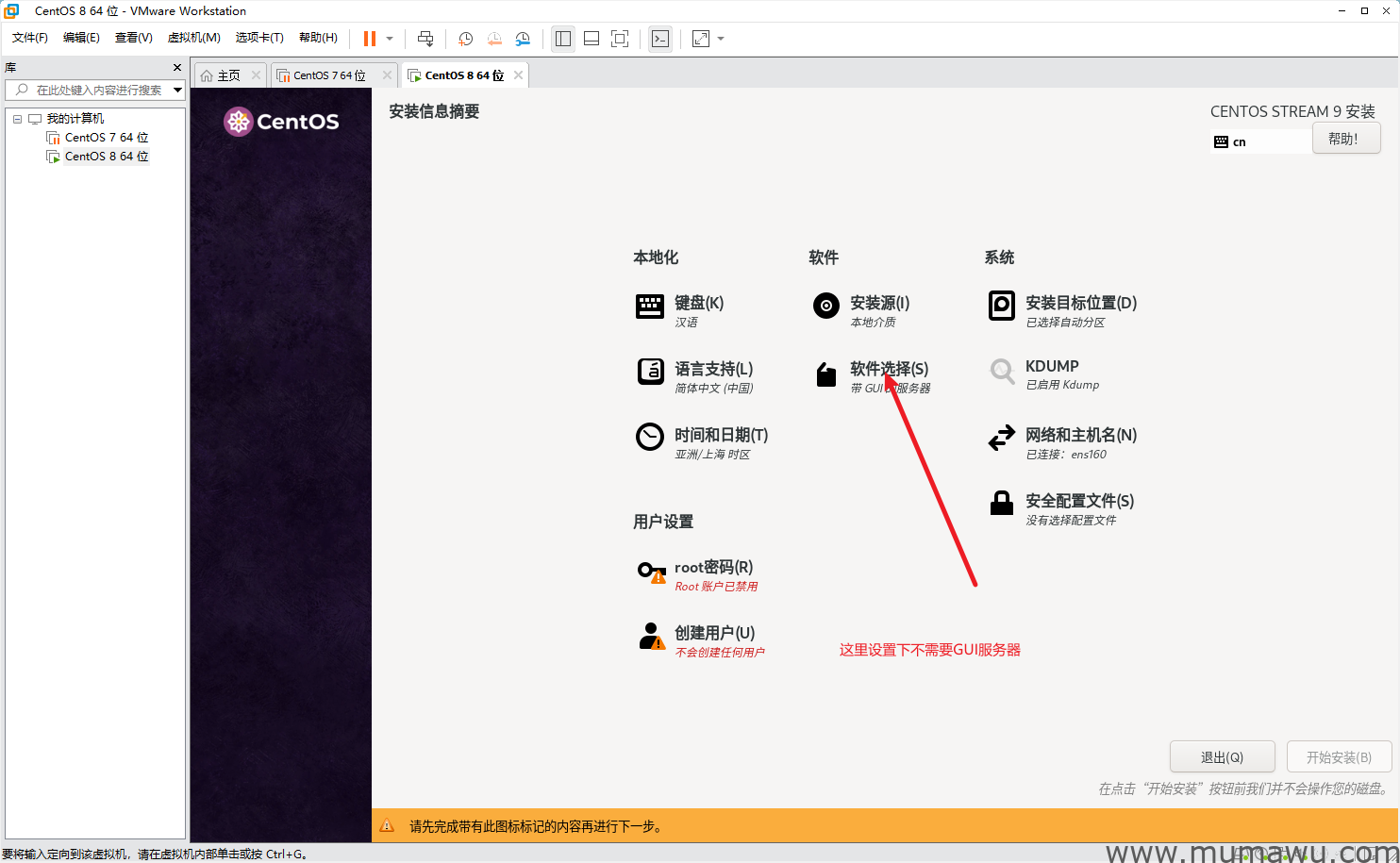Open the keyboard layout settings icon
Viewport: 1400px width, 863px height.
pyautogui.click(x=650, y=306)
